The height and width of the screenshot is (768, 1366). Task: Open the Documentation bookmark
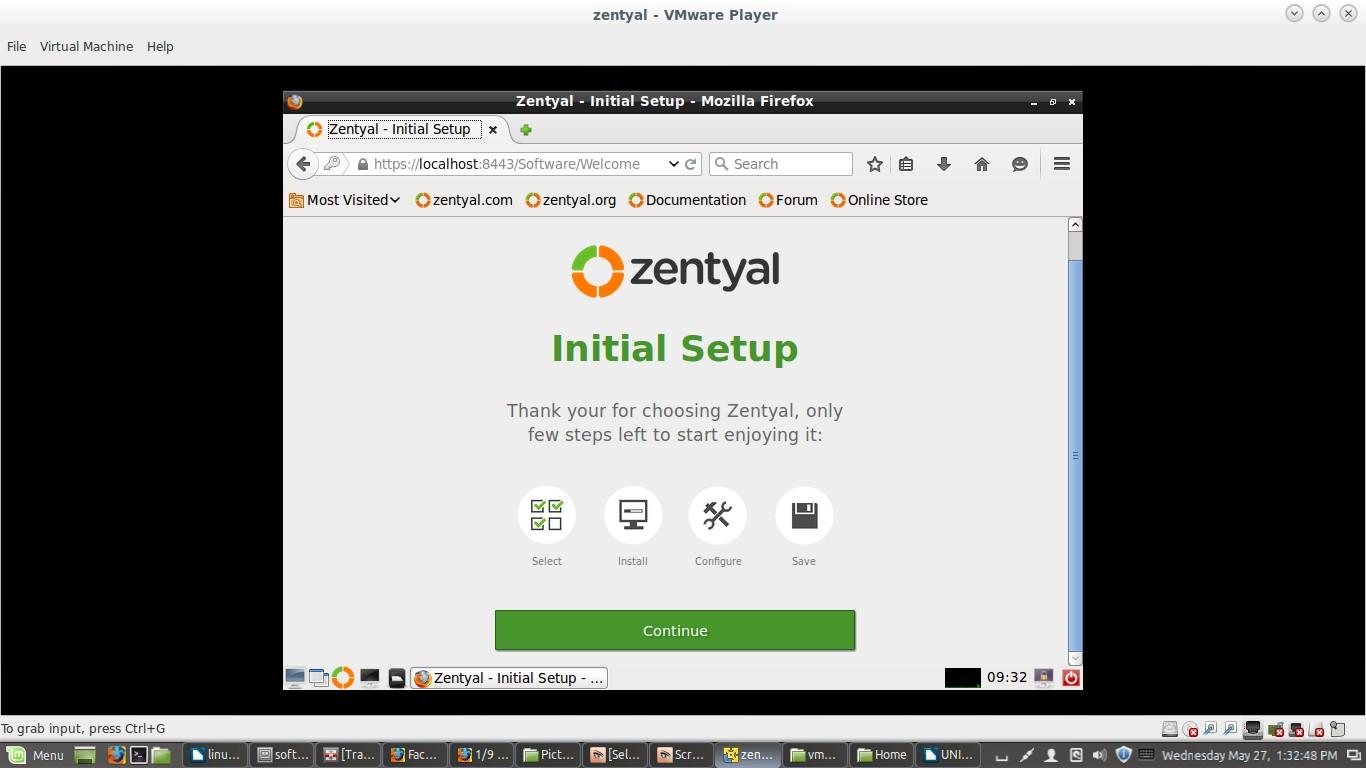coord(687,200)
